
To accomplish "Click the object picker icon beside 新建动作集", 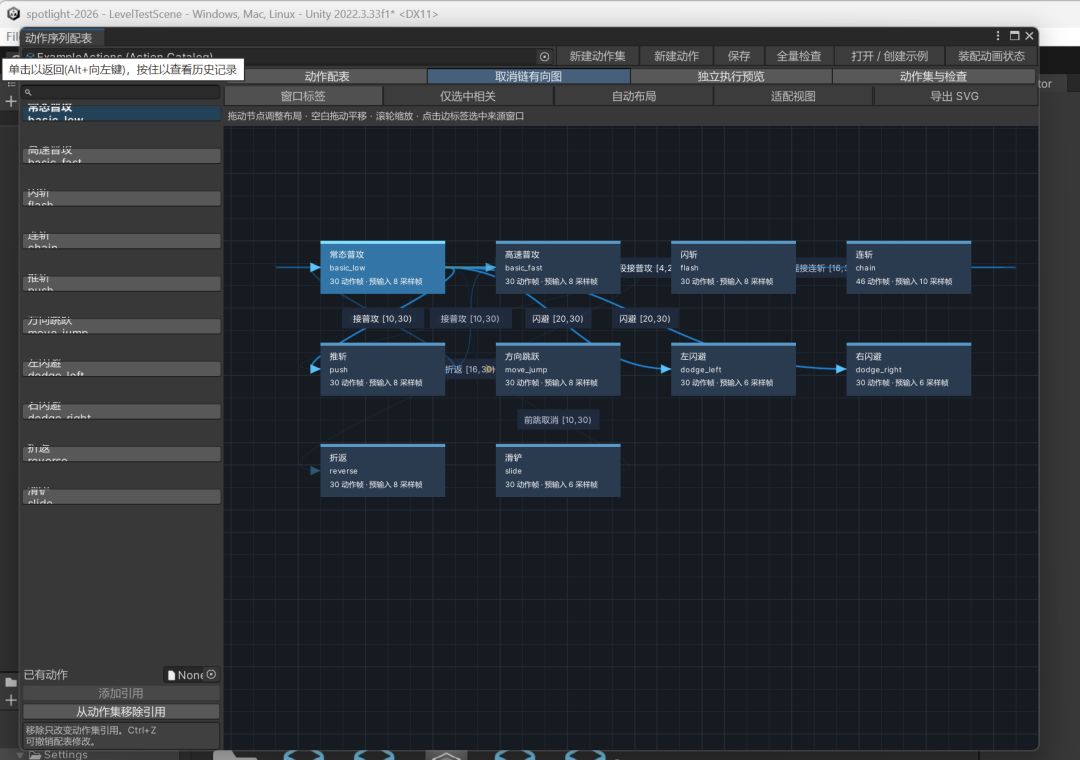I will 544,57.
